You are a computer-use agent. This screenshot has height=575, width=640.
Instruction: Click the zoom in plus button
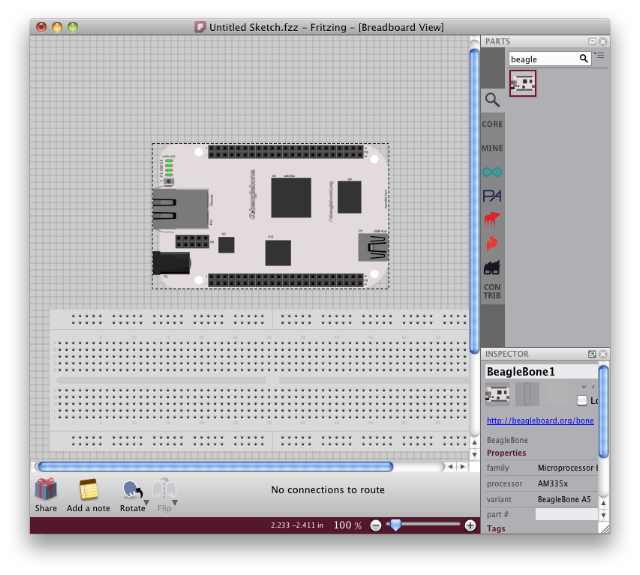click(470, 525)
